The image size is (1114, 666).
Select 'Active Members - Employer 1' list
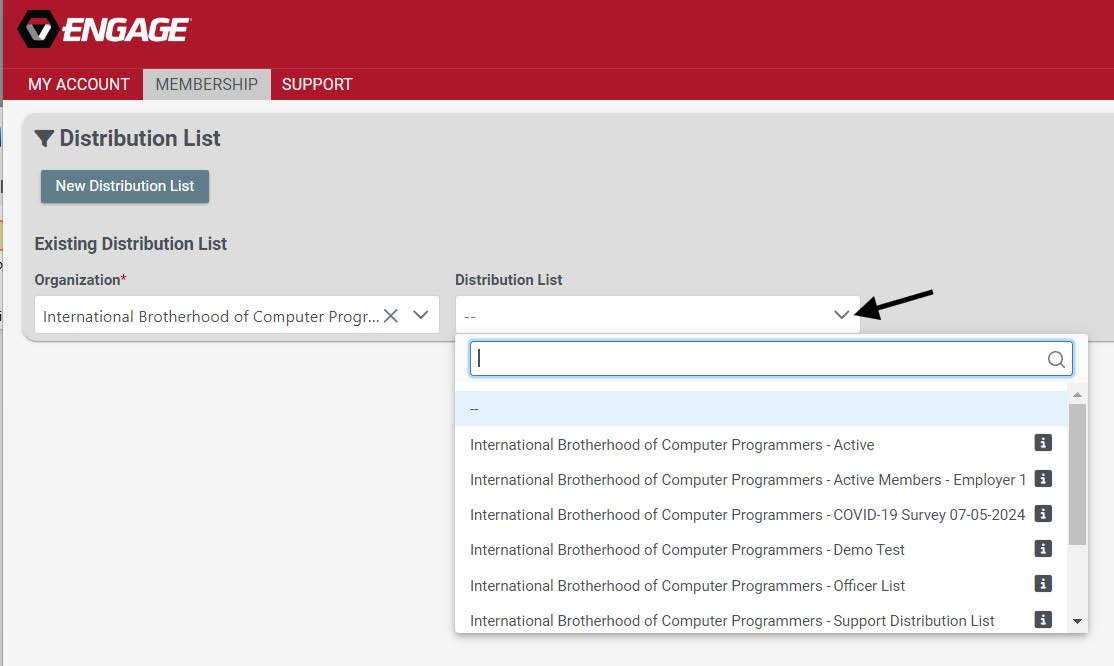click(x=762, y=480)
